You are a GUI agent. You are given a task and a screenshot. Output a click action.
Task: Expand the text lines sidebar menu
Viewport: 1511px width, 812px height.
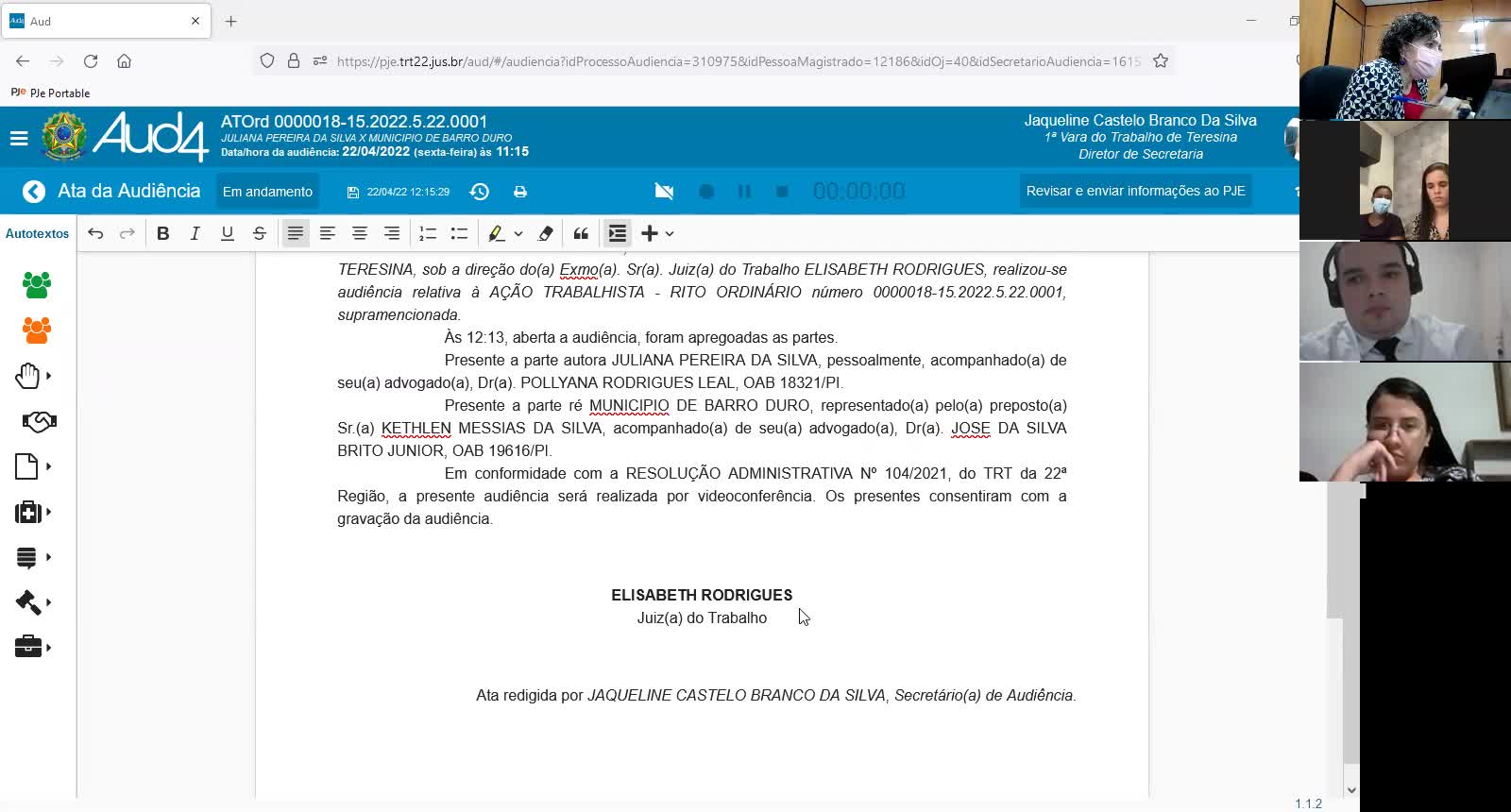(x=33, y=557)
